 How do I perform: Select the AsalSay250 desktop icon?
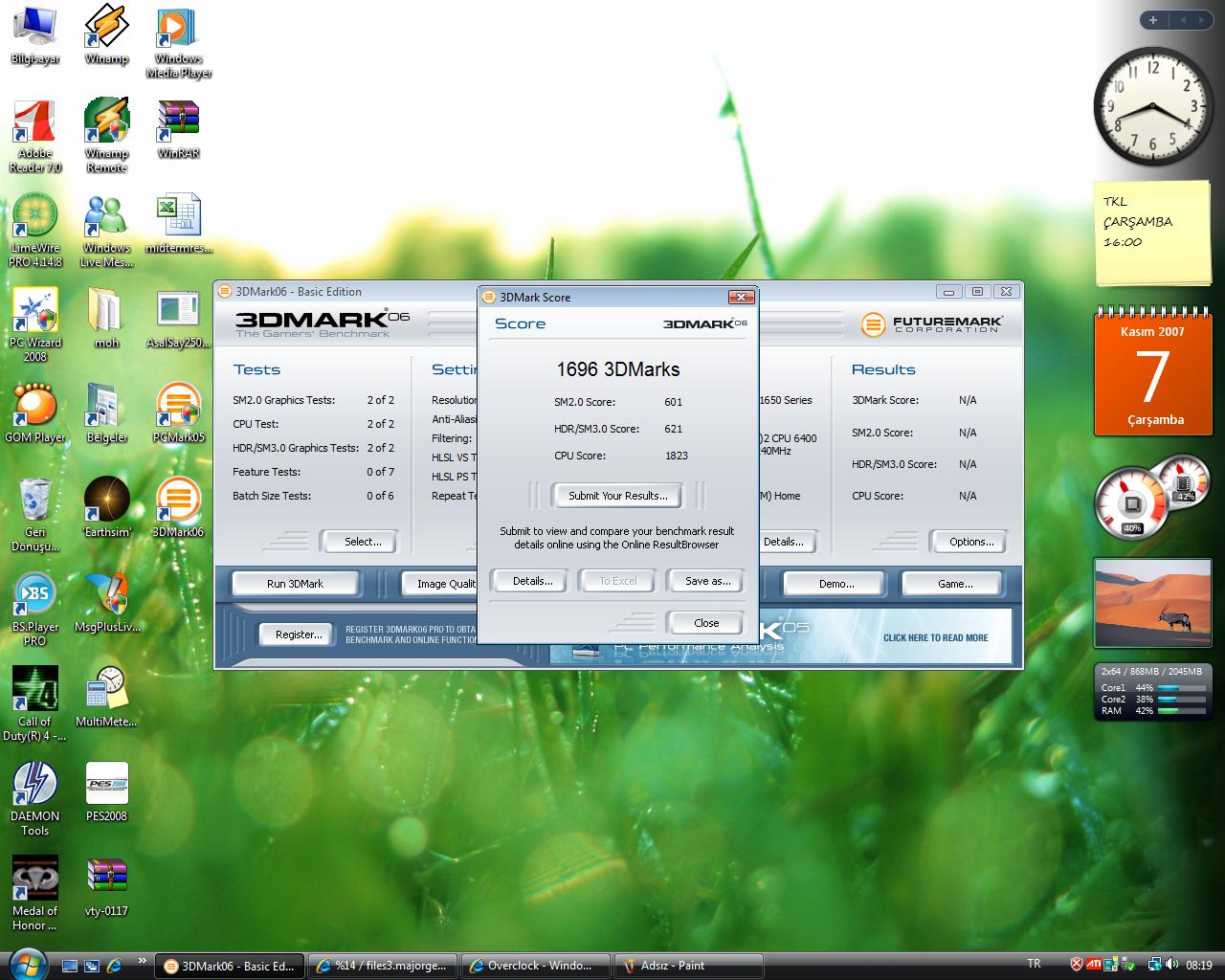pyautogui.click(x=178, y=319)
